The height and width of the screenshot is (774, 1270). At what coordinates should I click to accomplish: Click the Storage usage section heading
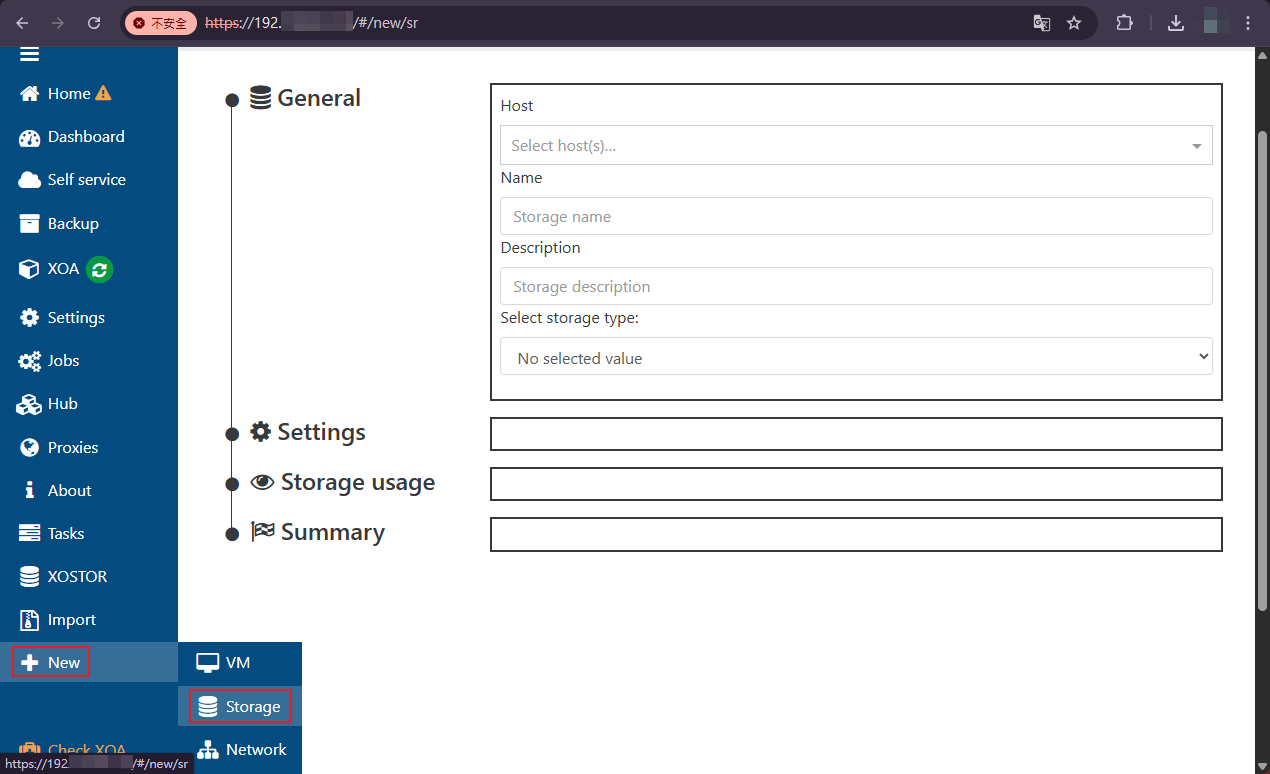358,482
